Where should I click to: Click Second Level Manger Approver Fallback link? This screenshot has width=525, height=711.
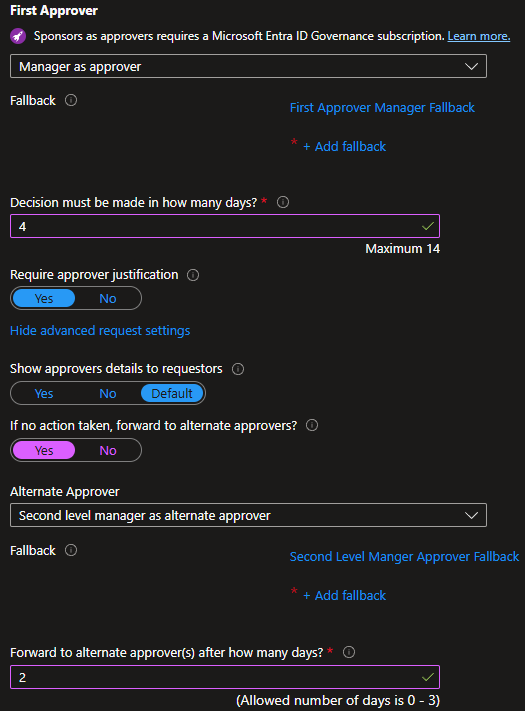coord(404,556)
